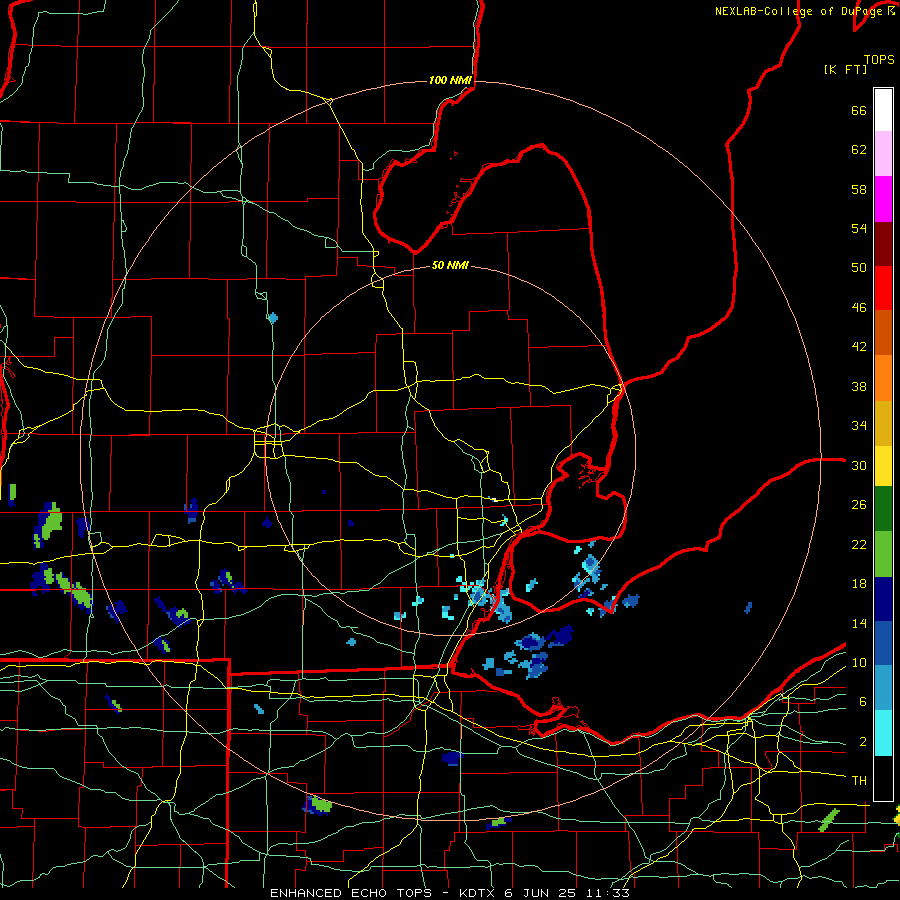Viewport: 900px width, 900px height.
Task: Click the '46' legend value
Action: click(859, 308)
